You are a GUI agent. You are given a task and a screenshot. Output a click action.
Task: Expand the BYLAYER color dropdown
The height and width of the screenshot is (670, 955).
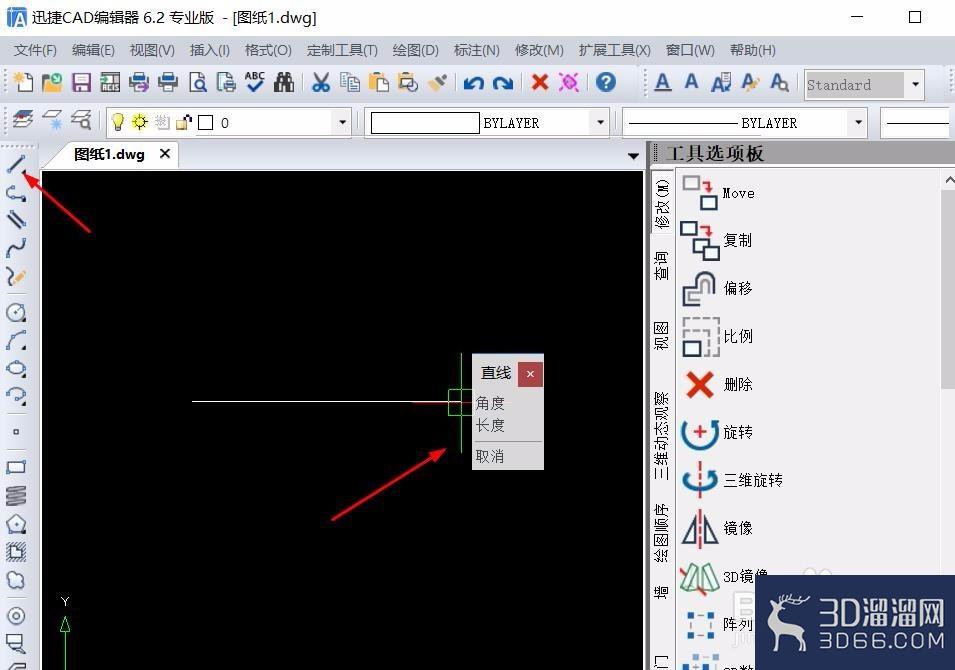click(x=601, y=122)
